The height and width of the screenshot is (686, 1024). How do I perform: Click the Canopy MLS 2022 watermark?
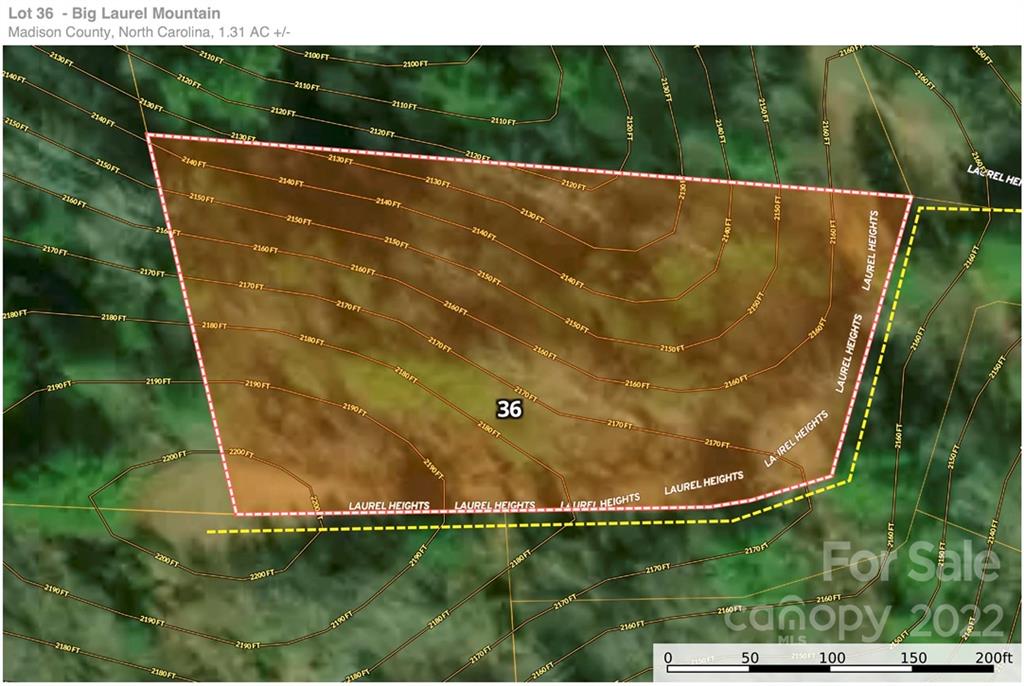(x=862, y=620)
